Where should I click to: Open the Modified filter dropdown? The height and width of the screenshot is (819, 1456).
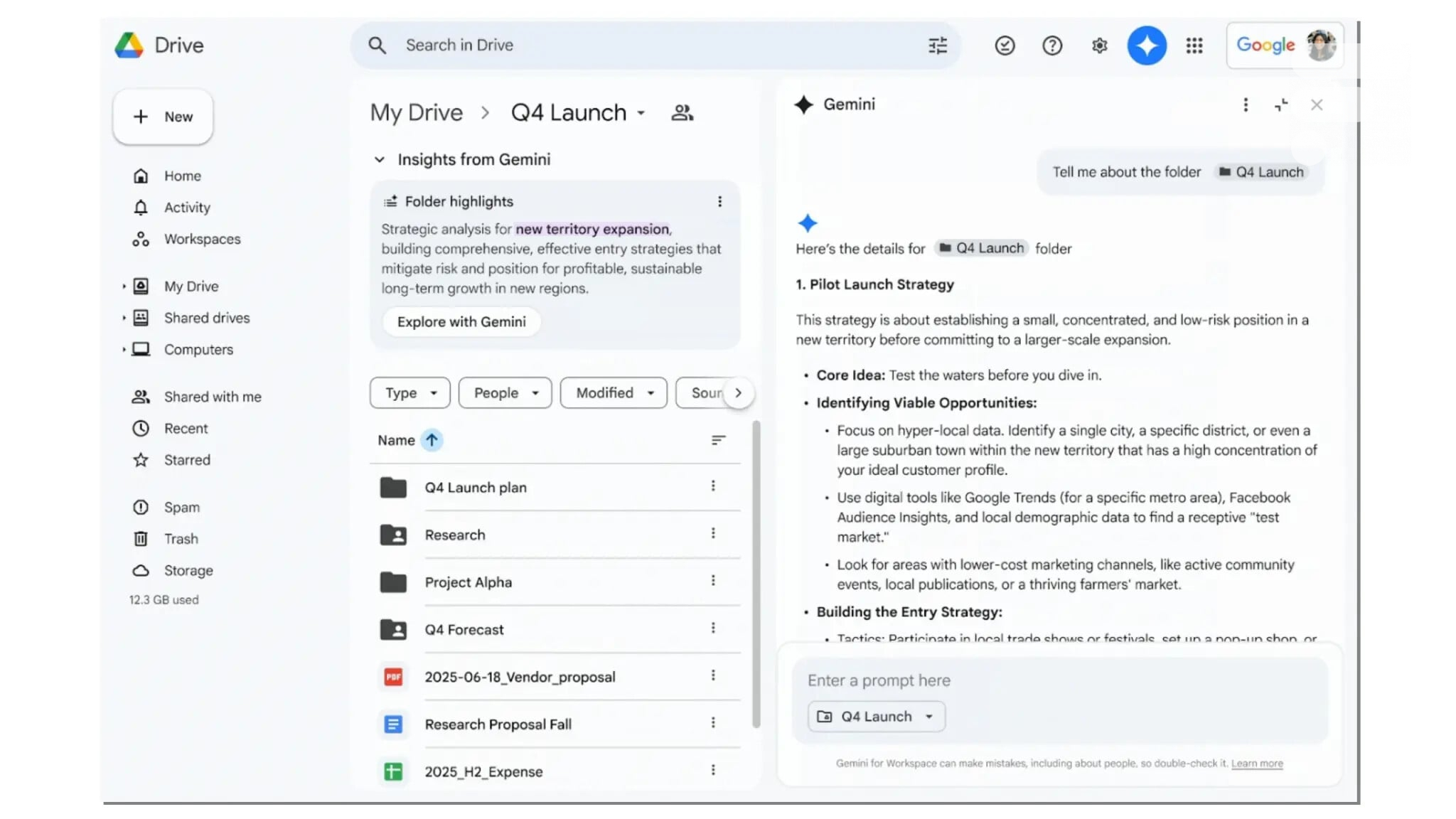pyautogui.click(x=613, y=392)
